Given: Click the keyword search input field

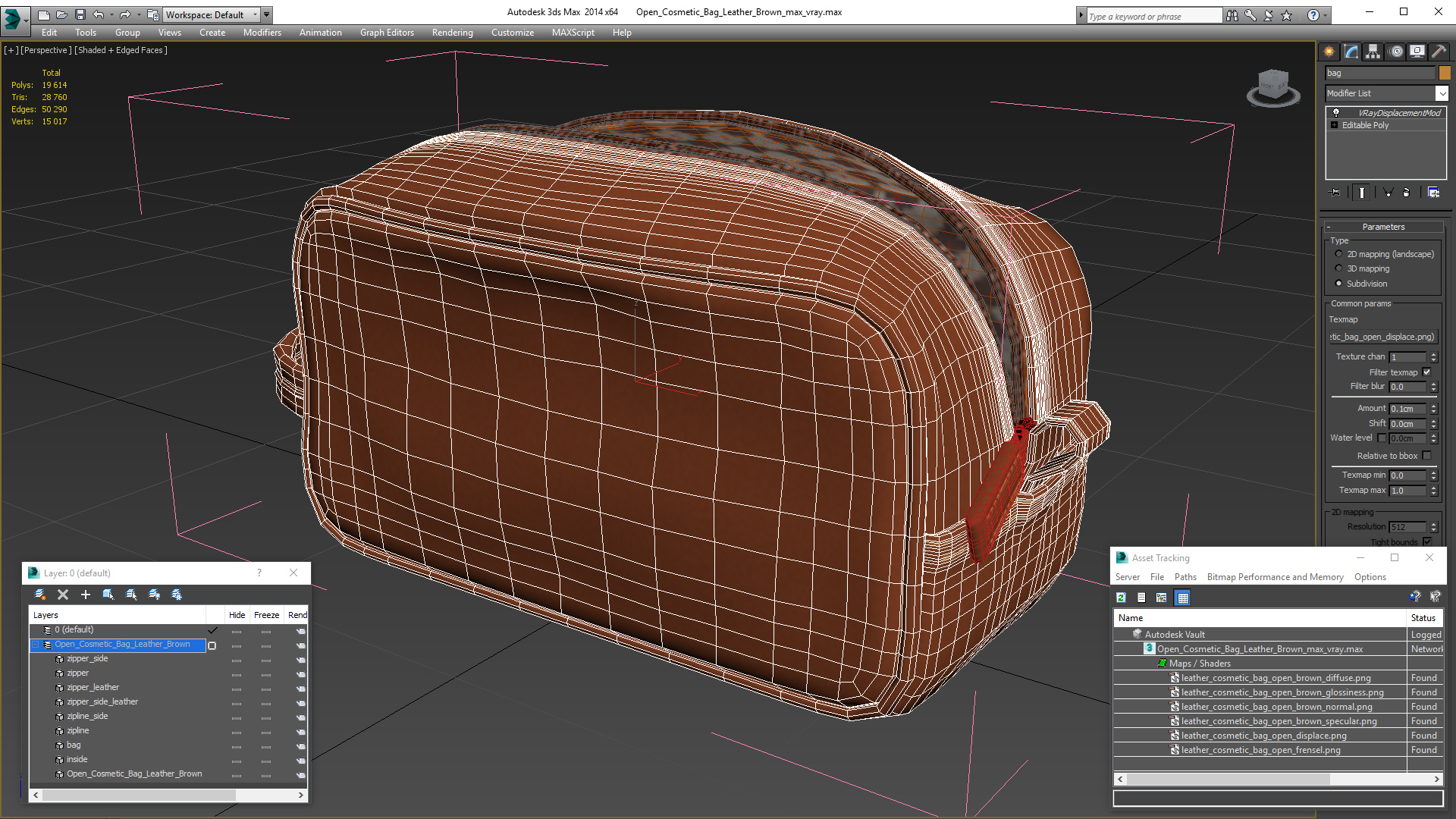Looking at the screenshot, I should pos(1153,16).
